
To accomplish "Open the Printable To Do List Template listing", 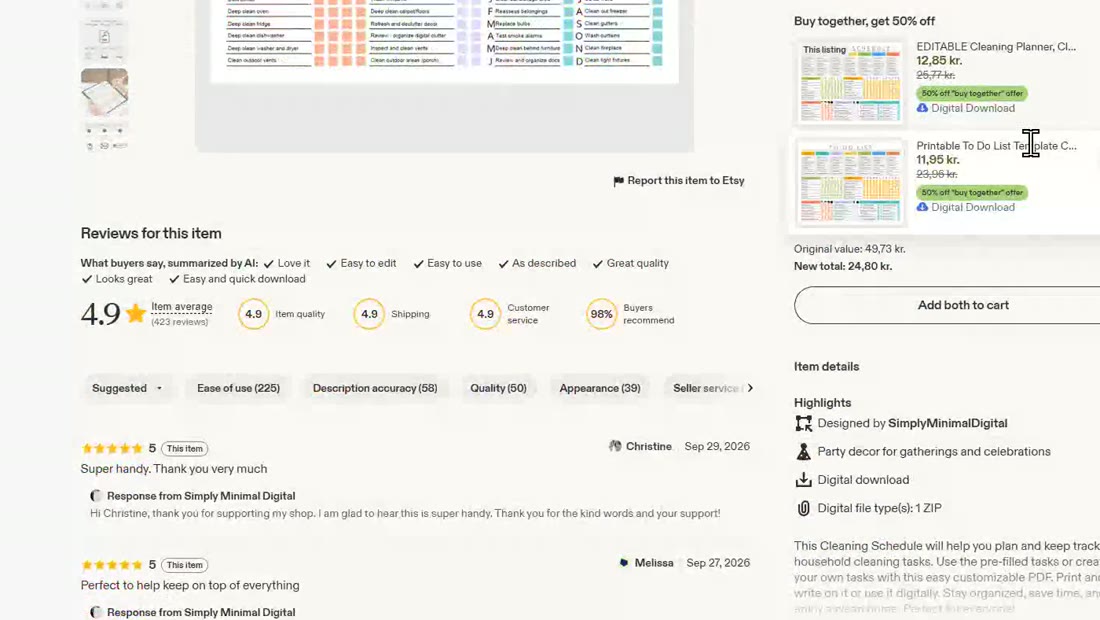I will [x=996, y=146].
